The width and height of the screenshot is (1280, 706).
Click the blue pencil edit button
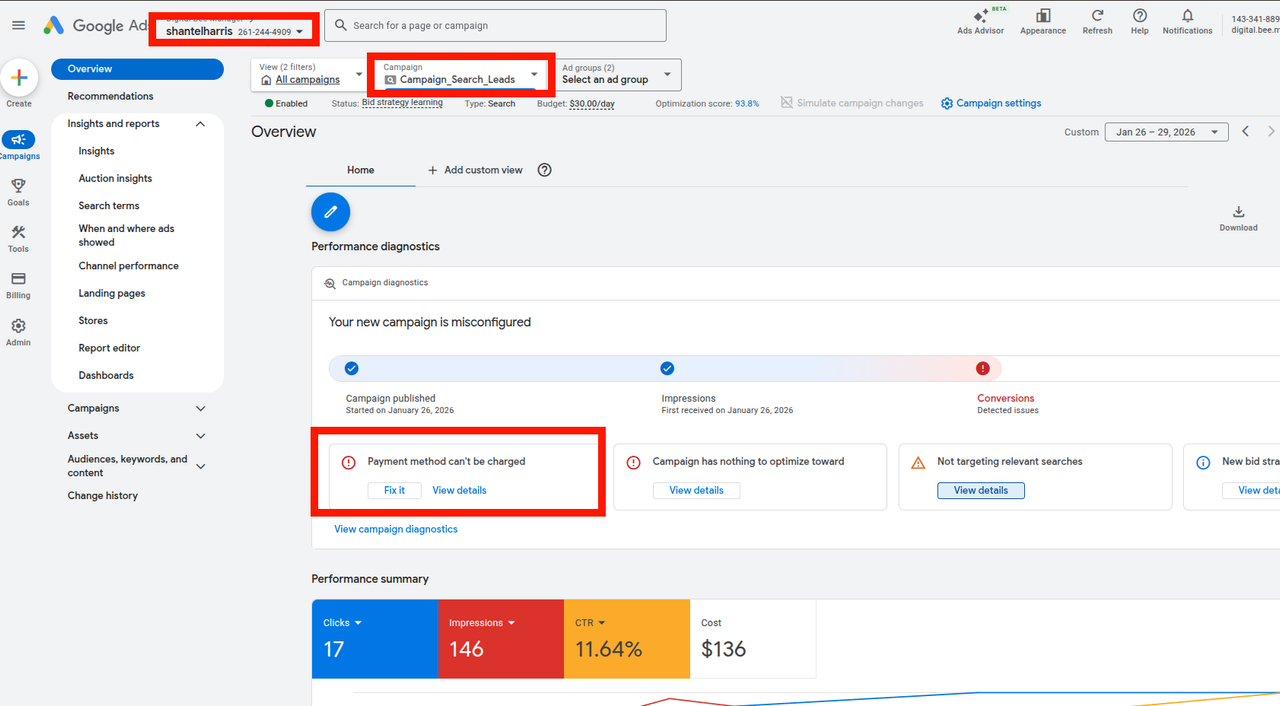[331, 212]
